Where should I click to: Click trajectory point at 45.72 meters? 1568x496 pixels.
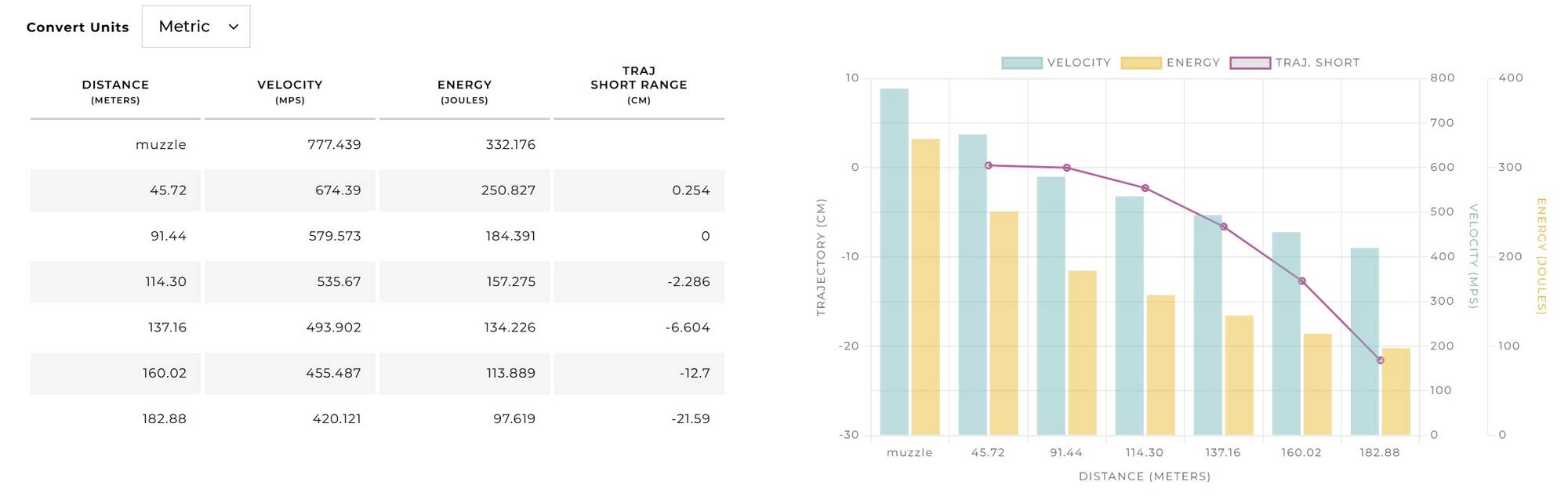pyautogui.click(x=989, y=165)
